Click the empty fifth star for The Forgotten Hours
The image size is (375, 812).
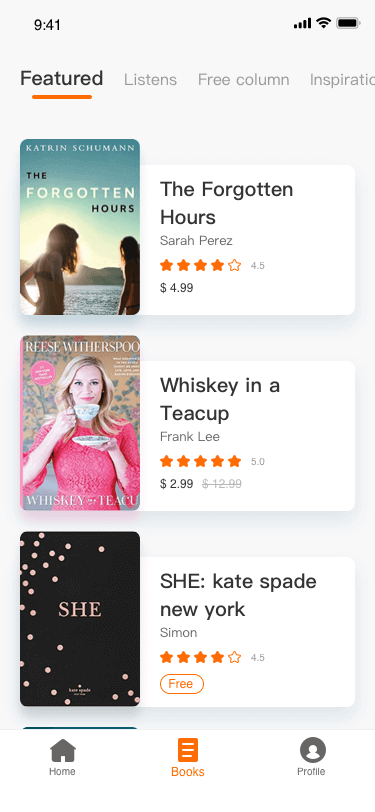(x=235, y=266)
